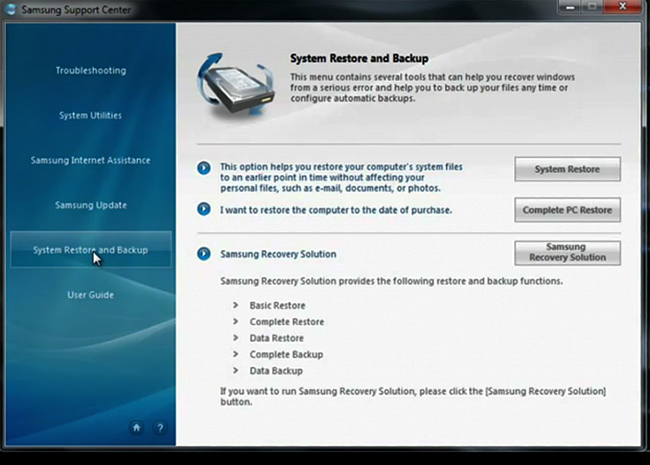Click the Samsung Recovery Solution label text
The height and width of the screenshot is (465, 650).
(x=278, y=254)
